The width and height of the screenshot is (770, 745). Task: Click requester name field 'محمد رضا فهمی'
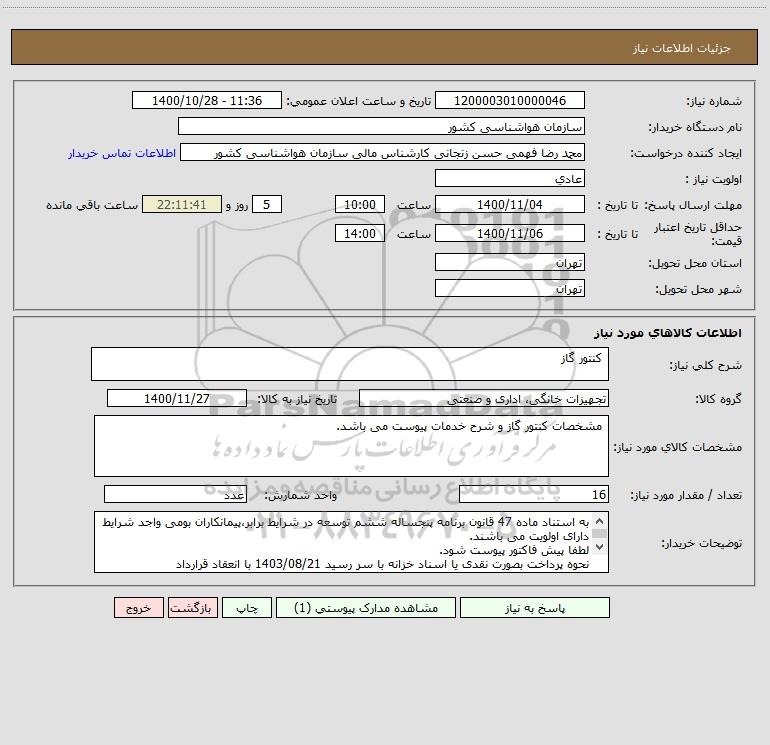[383, 152]
